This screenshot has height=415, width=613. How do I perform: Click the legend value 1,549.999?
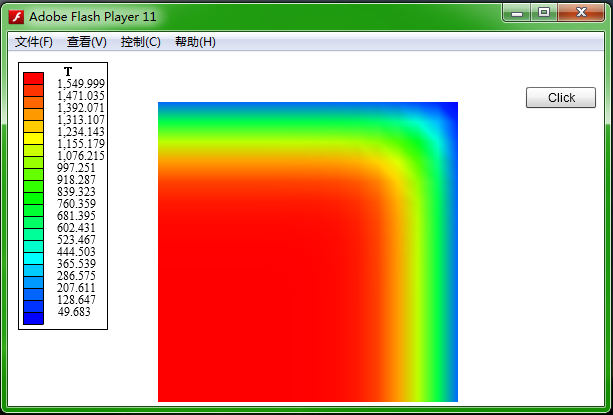(81, 84)
